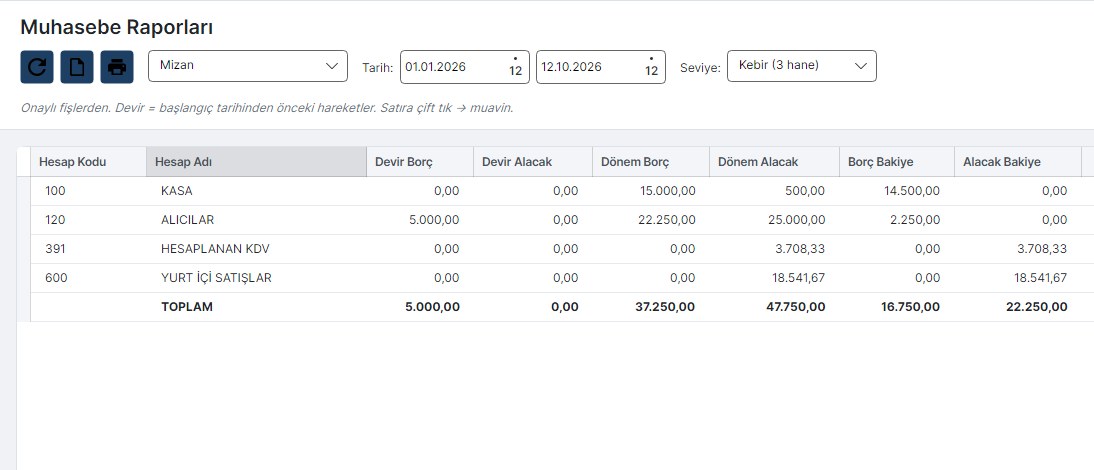1094x470 pixels.
Task: Click the print report icon
Action: point(117,67)
